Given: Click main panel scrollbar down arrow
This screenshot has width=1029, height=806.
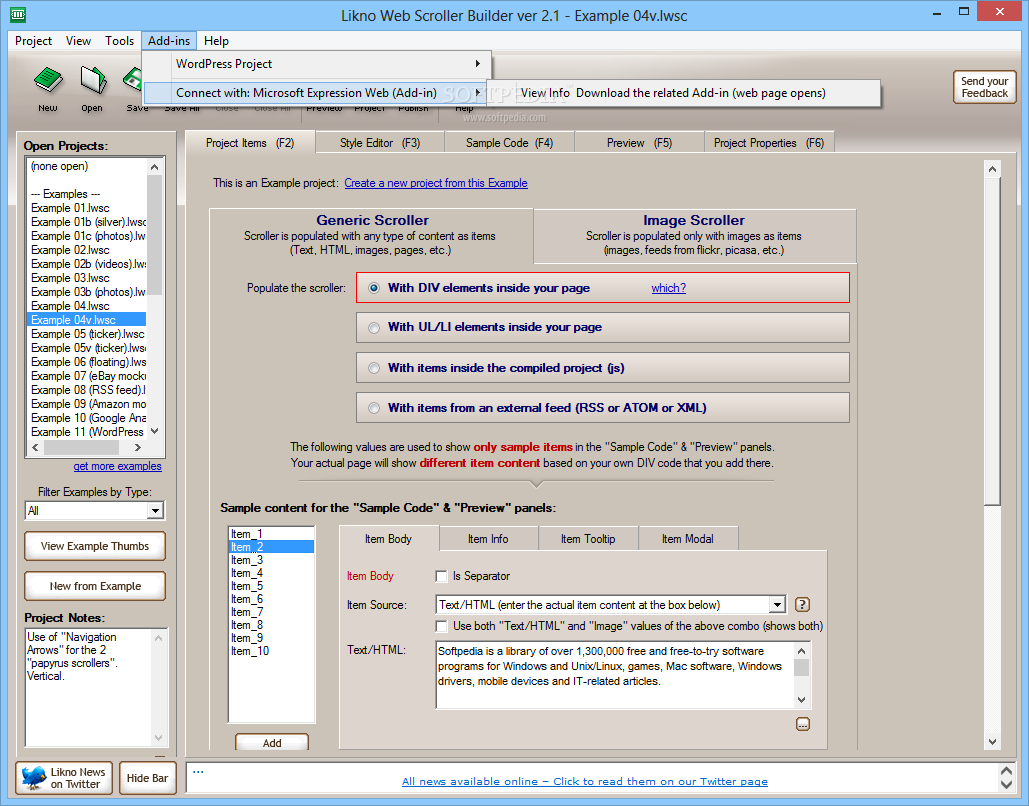Looking at the screenshot, I should click(x=992, y=742).
